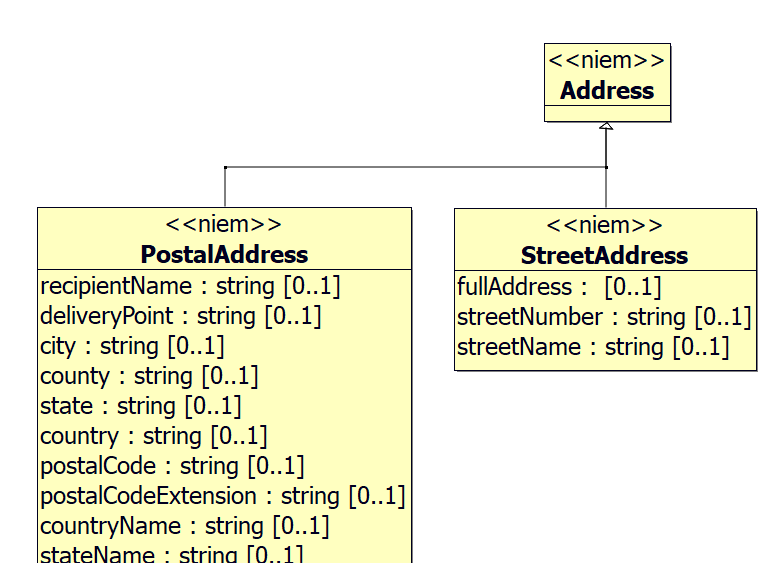Click the fullAddress attribute in StreetAddress

pyautogui.click(x=559, y=288)
